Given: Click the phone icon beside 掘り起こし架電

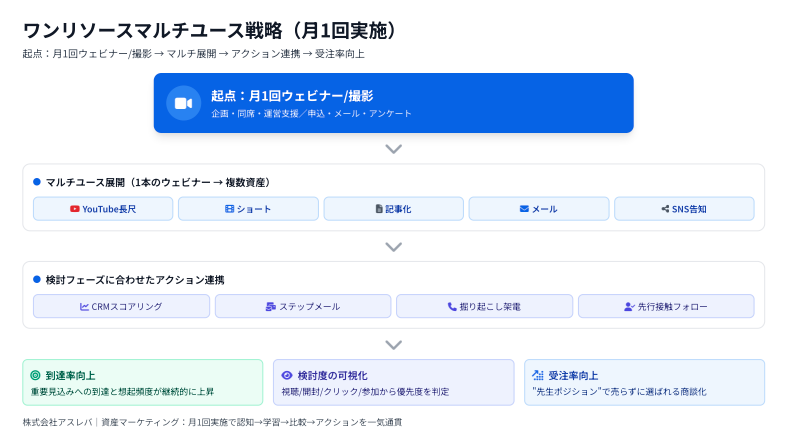Looking at the screenshot, I should 452,306.
